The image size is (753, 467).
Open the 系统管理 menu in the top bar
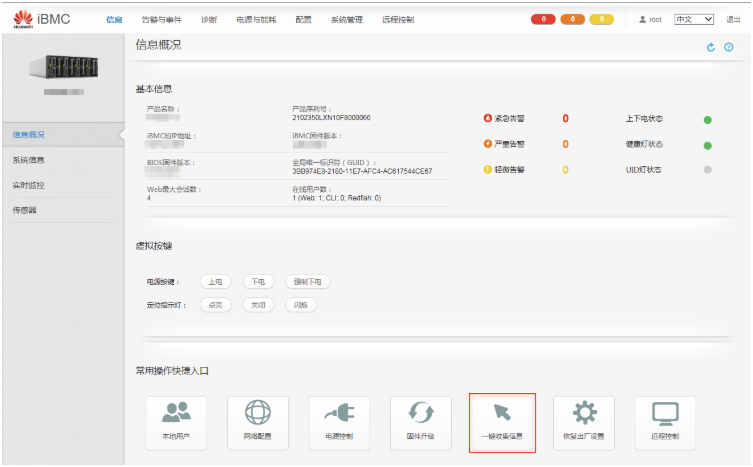point(347,19)
